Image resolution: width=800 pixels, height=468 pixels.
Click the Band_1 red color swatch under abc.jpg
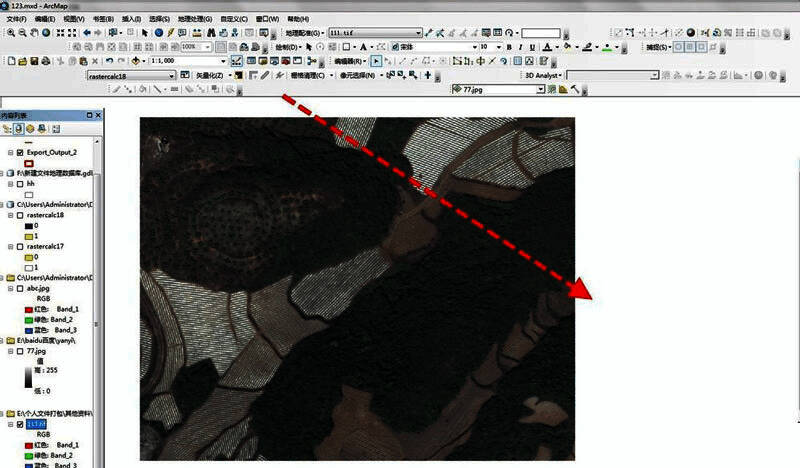point(27,309)
